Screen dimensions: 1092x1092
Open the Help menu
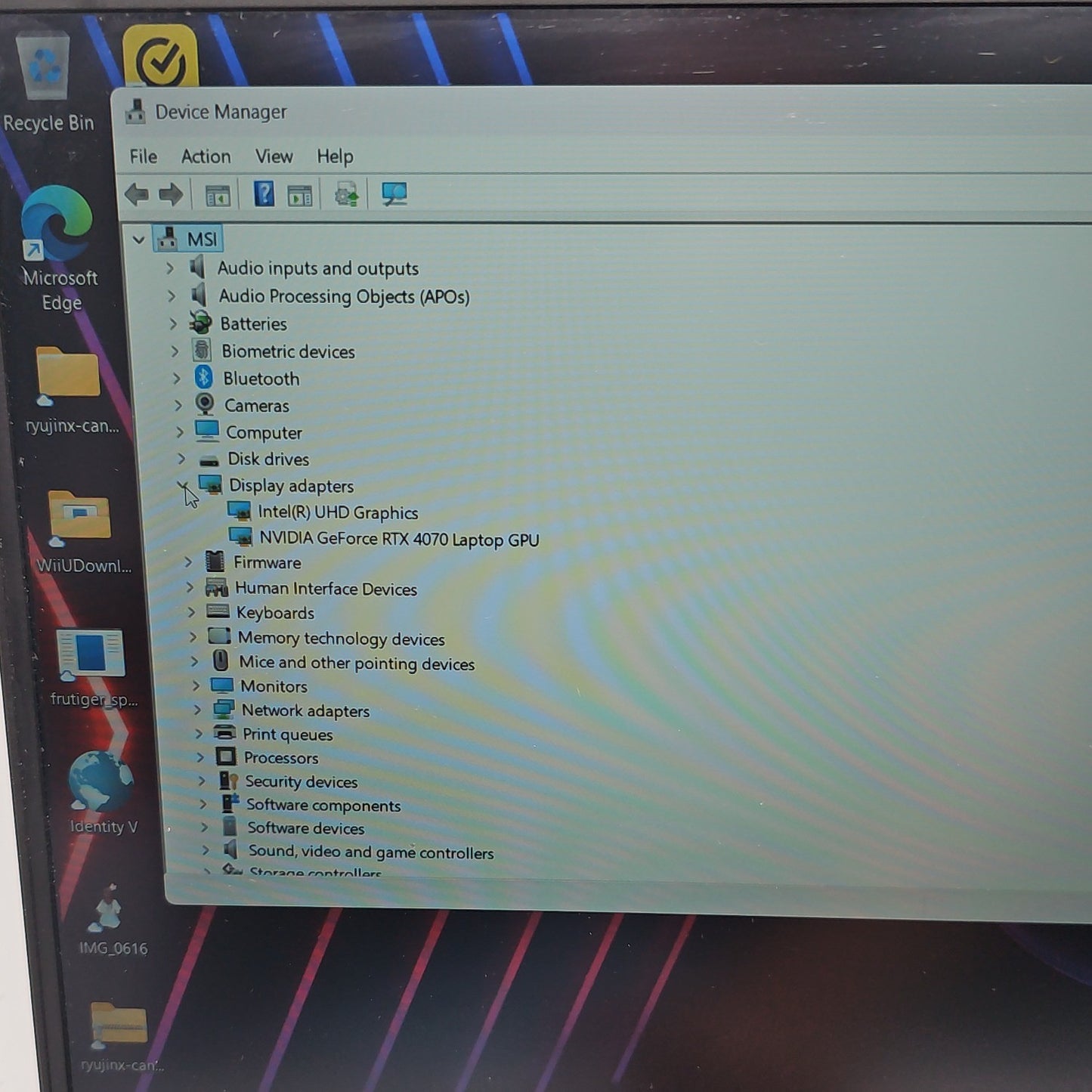(335, 156)
